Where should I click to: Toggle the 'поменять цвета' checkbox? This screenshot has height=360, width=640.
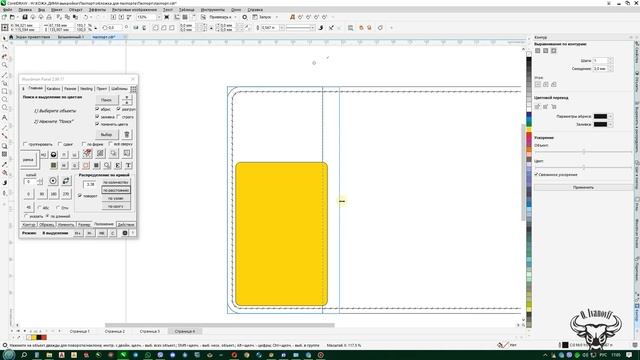pyautogui.click(x=97, y=124)
